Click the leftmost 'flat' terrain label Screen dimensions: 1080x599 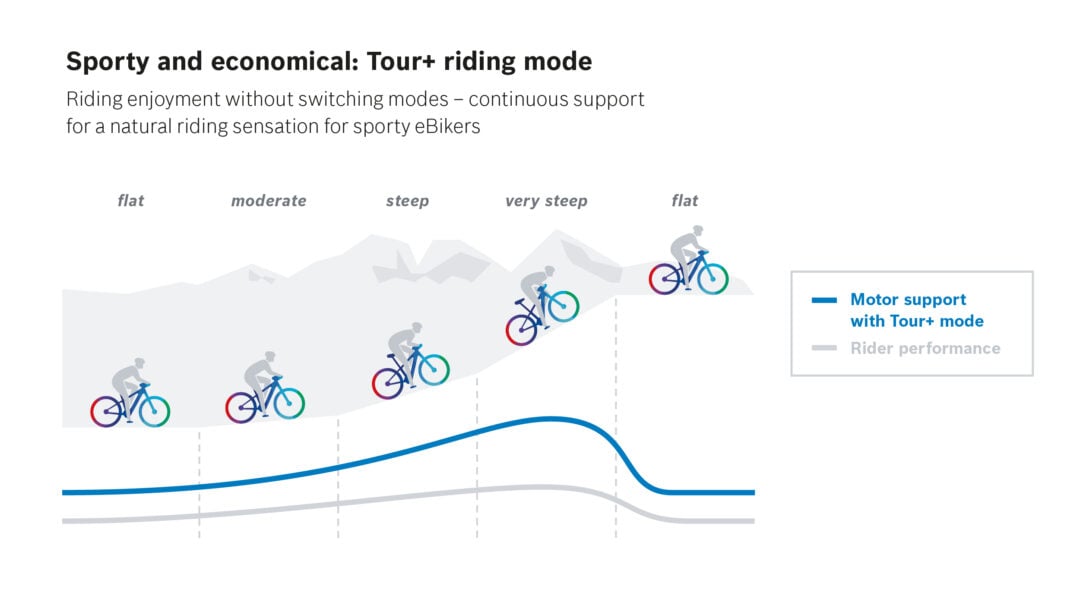(x=131, y=201)
